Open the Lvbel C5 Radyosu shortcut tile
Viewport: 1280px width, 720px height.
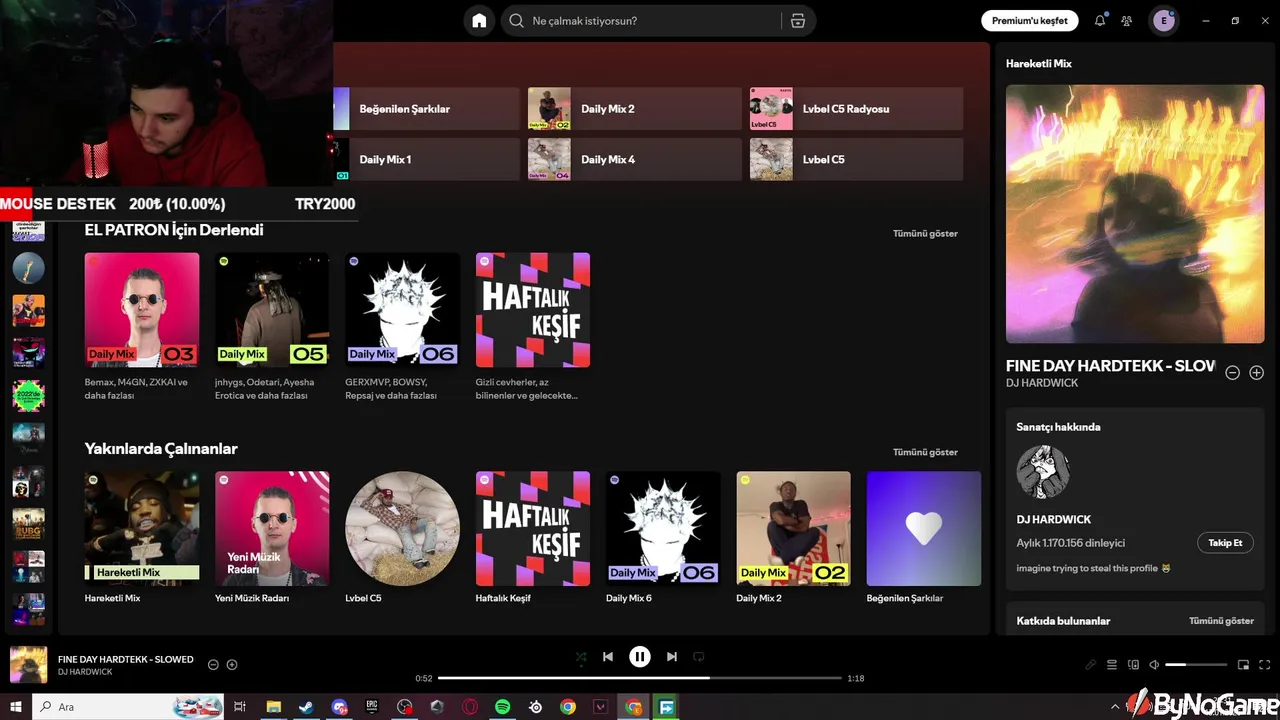tap(856, 109)
